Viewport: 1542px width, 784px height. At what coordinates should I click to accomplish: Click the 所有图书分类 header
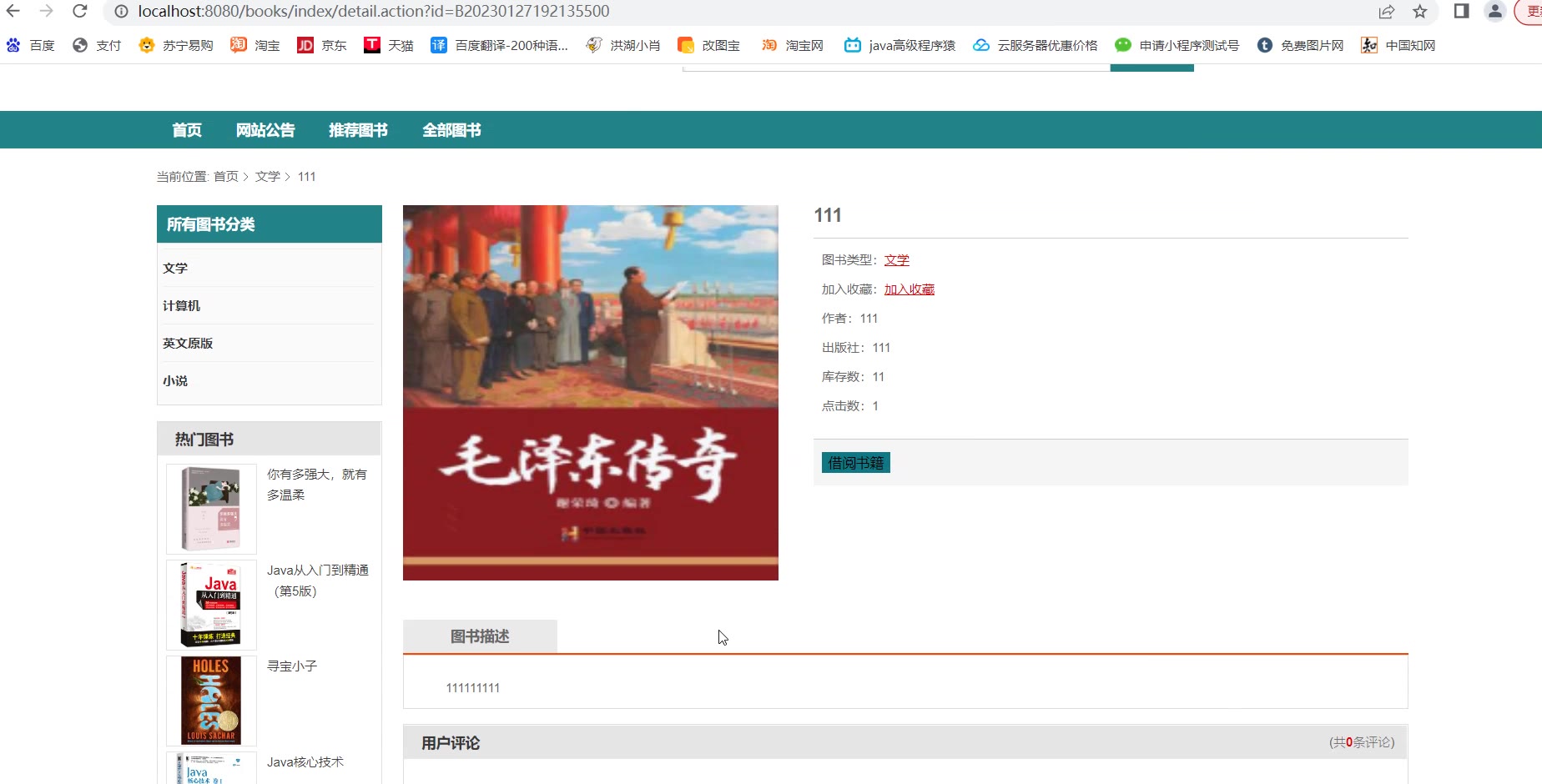[270, 224]
